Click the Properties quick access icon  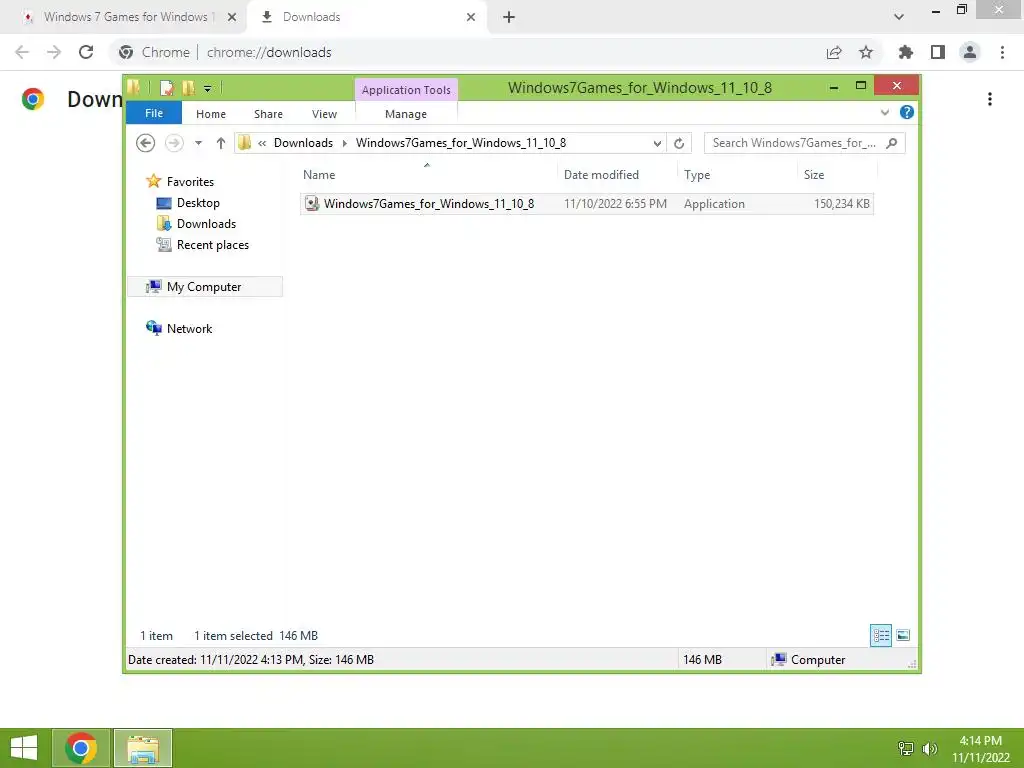pyautogui.click(x=166, y=88)
